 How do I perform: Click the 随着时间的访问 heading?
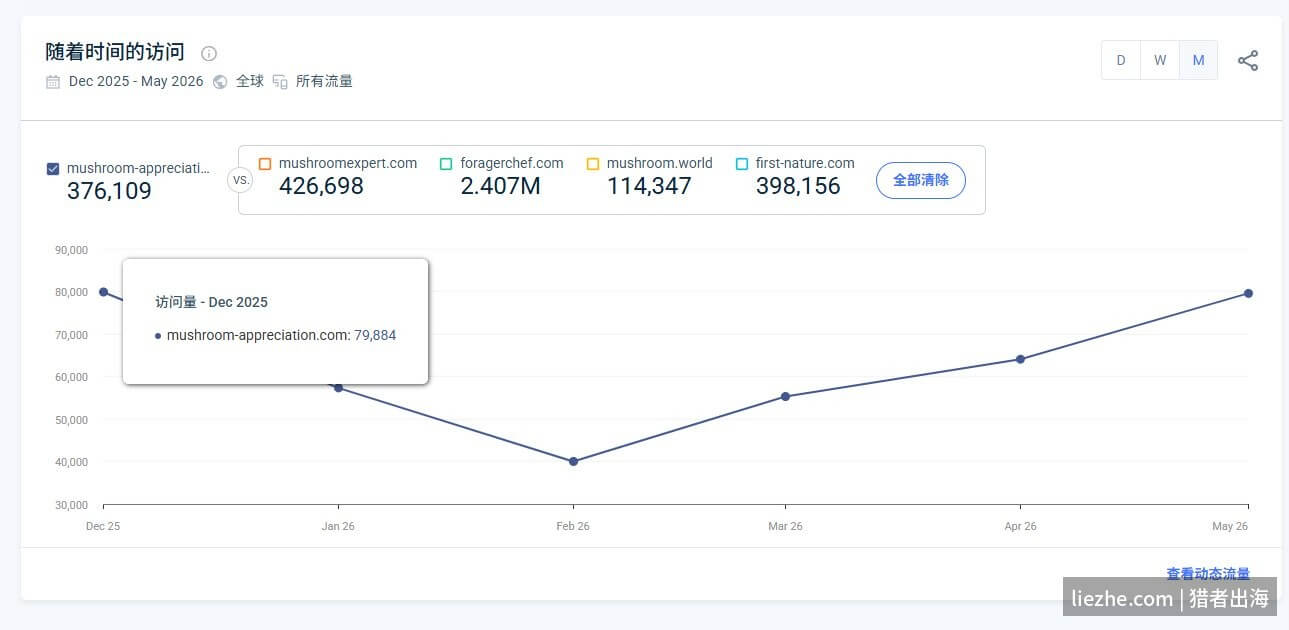pos(115,52)
